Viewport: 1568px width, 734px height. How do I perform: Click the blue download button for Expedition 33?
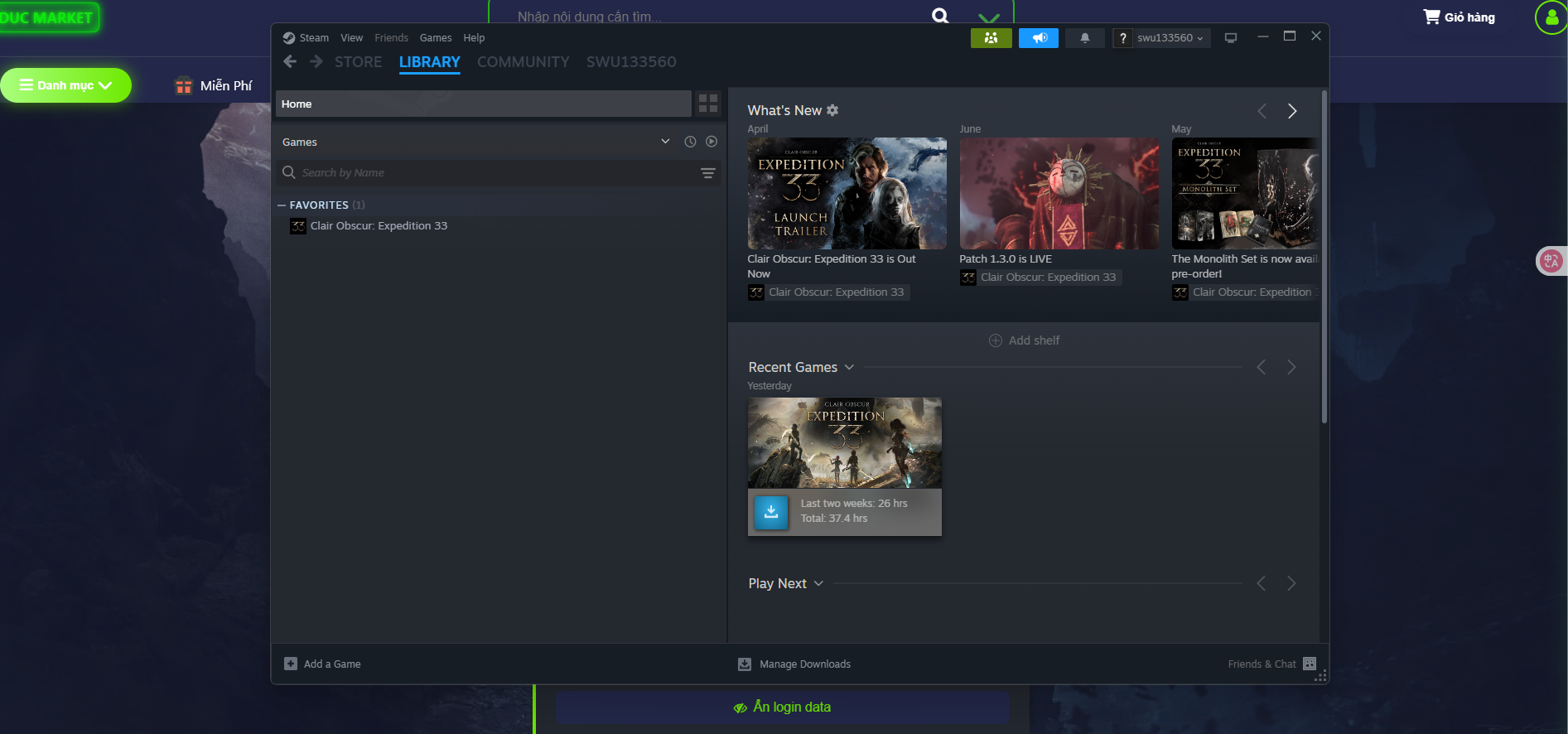click(x=771, y=511)
